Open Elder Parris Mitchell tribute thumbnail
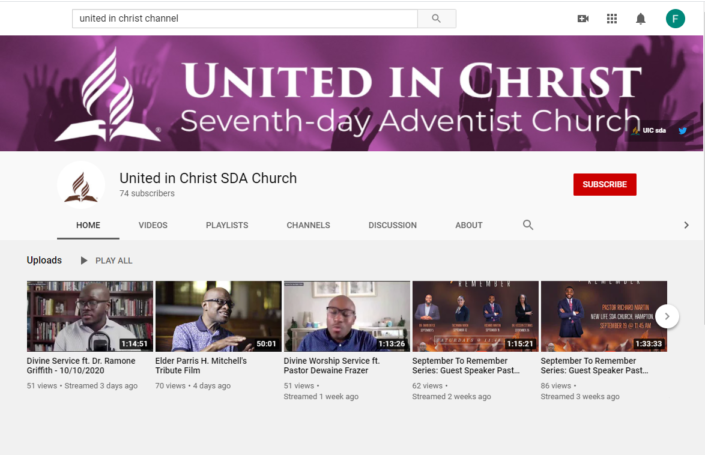The height and width of the screenshot is (455, 705). click(219, 316)
